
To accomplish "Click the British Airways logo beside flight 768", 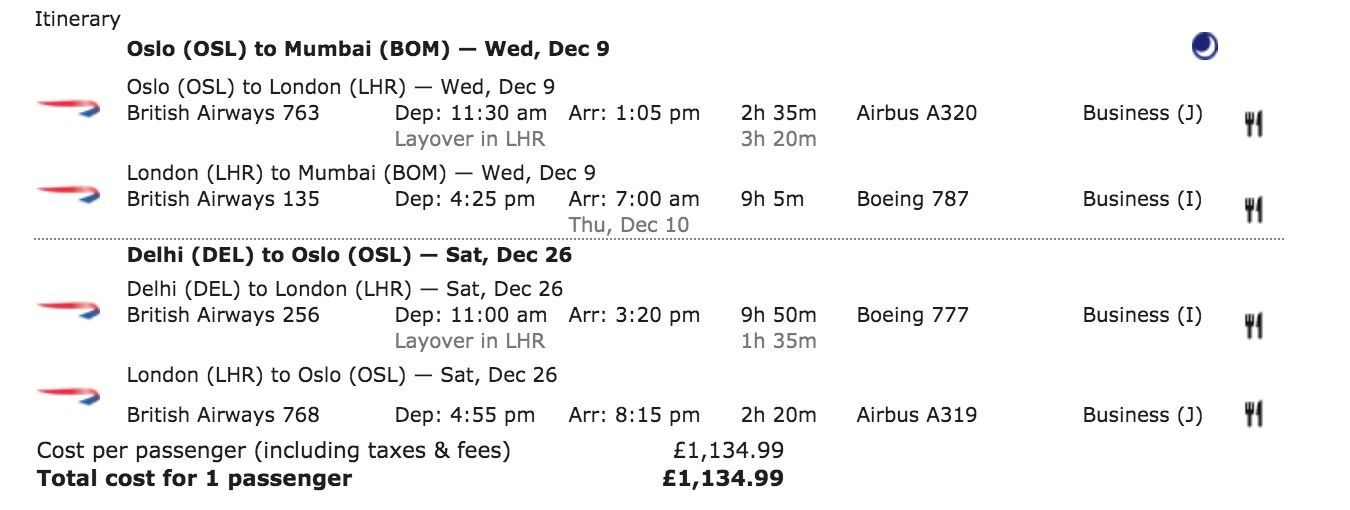I will (x=68, y=396).
